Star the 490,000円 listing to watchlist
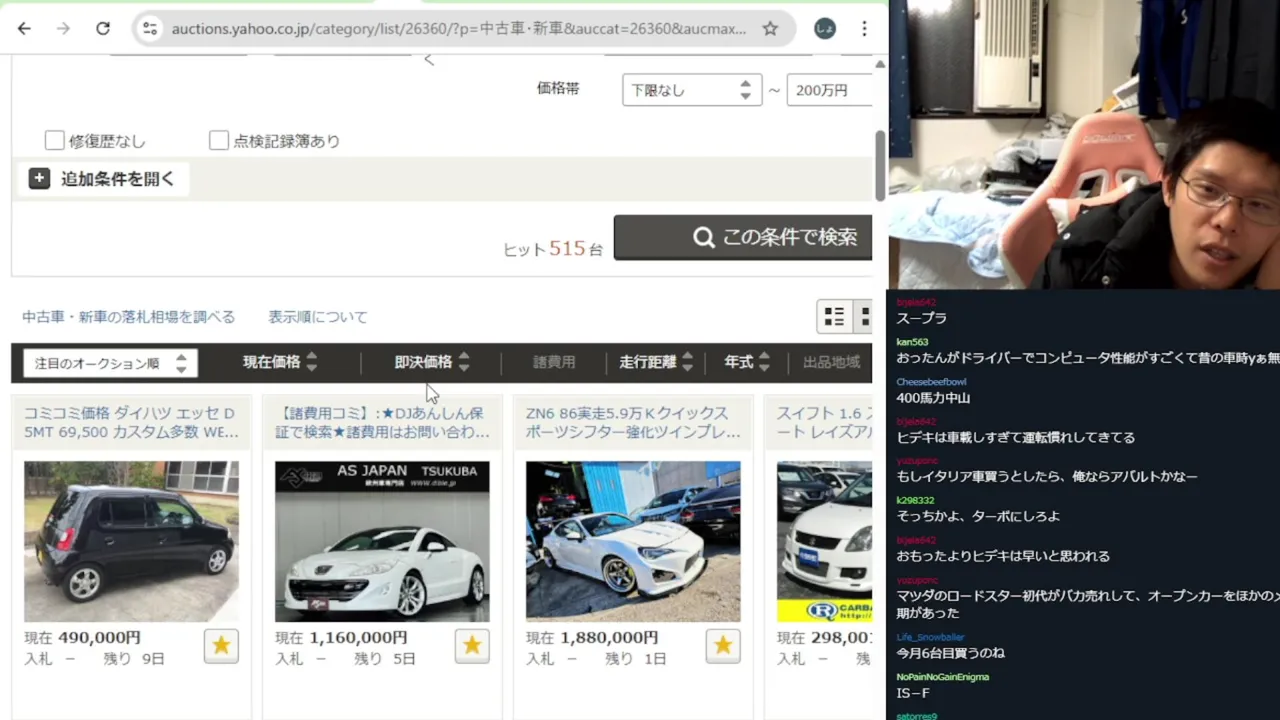1280x720 pixels. coord(221,646)
